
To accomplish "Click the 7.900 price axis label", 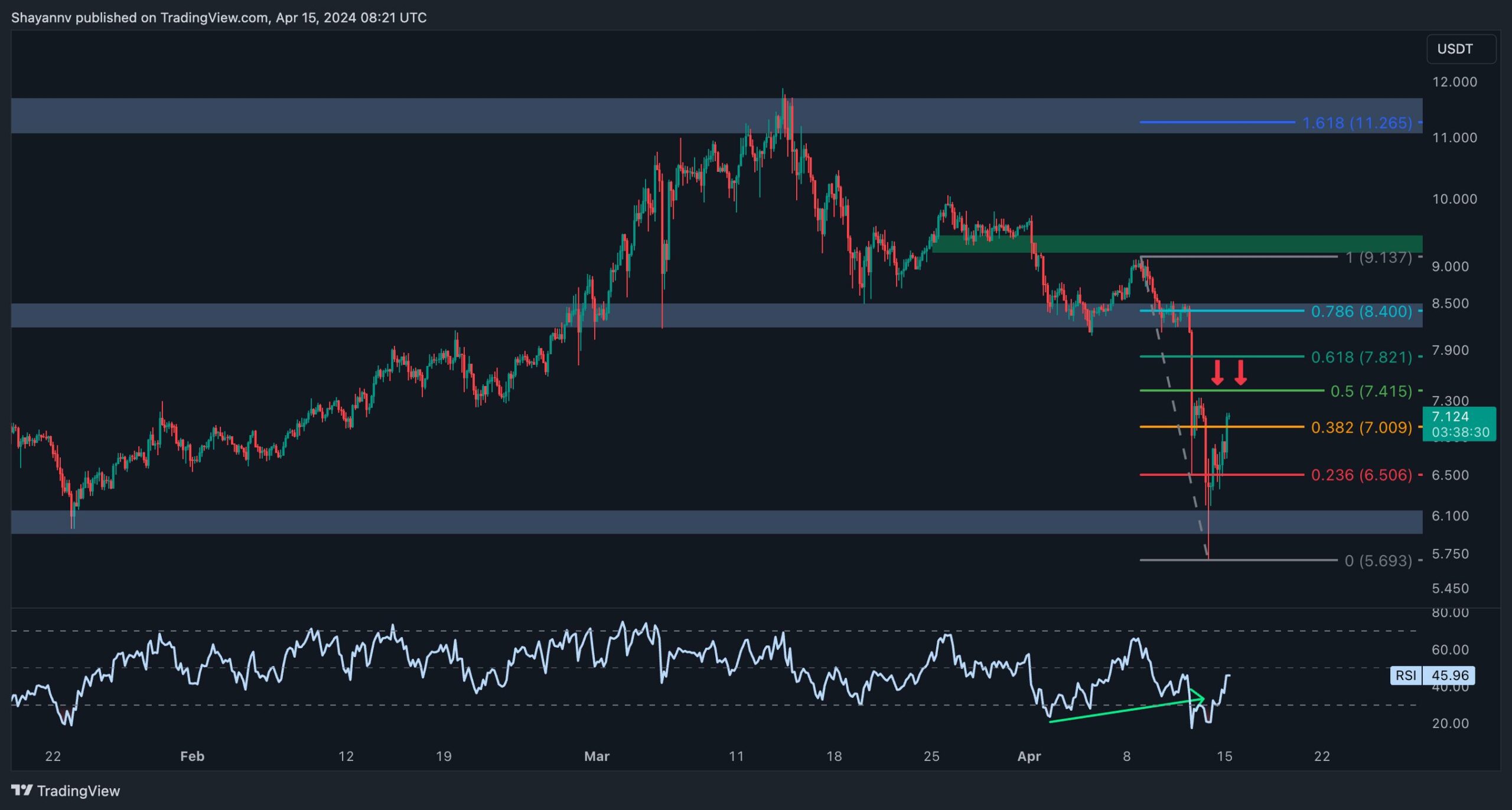I will coord(1450,350).
